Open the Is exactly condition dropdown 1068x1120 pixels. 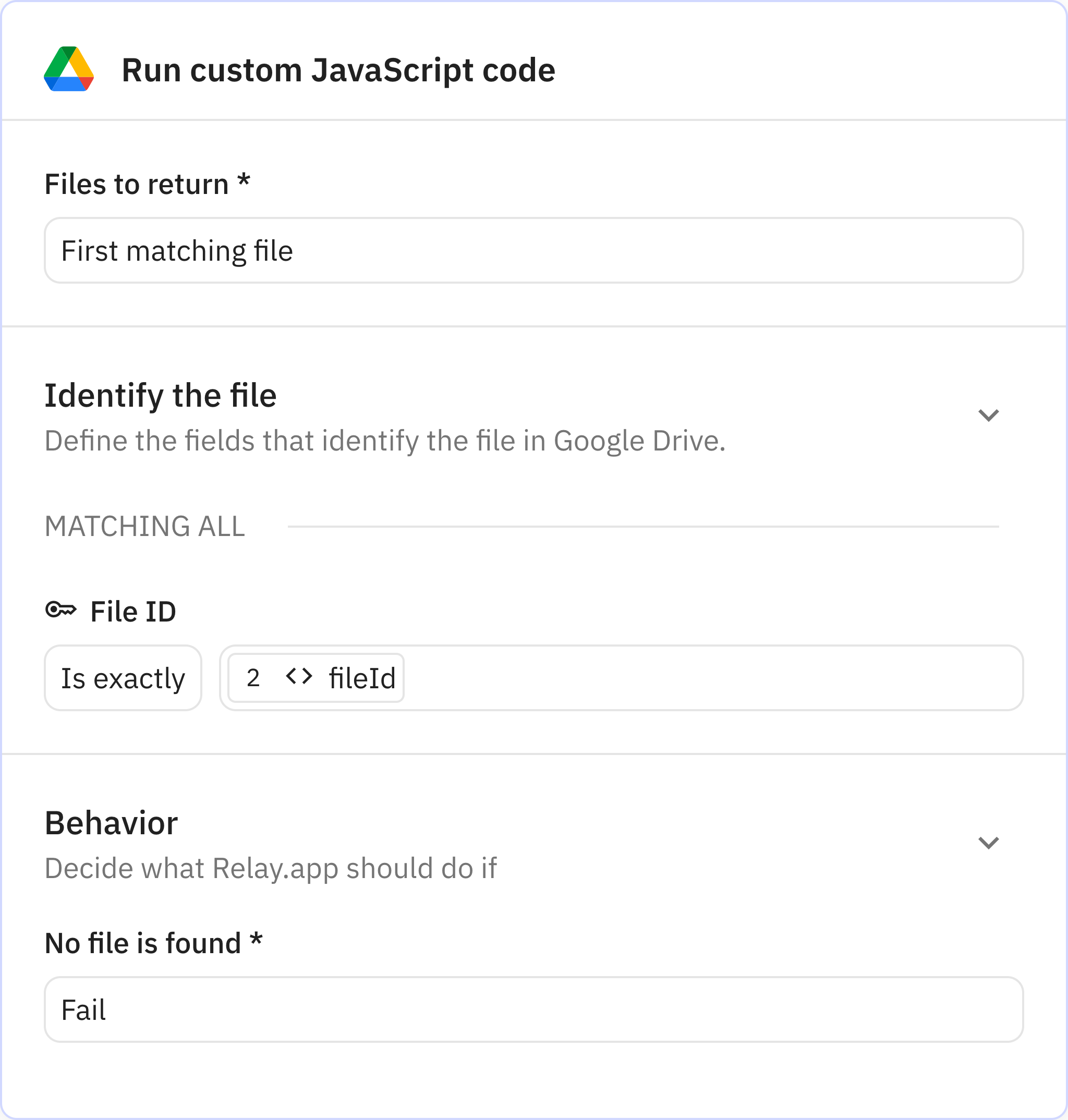(123, 677)
